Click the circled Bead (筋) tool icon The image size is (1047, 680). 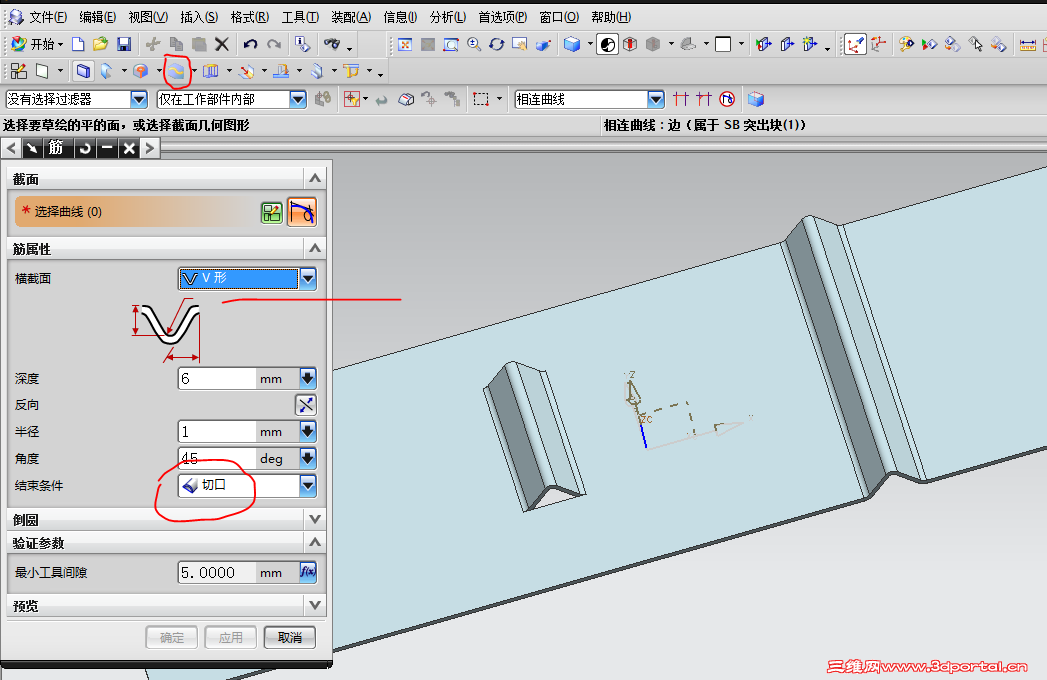(176, 70)
